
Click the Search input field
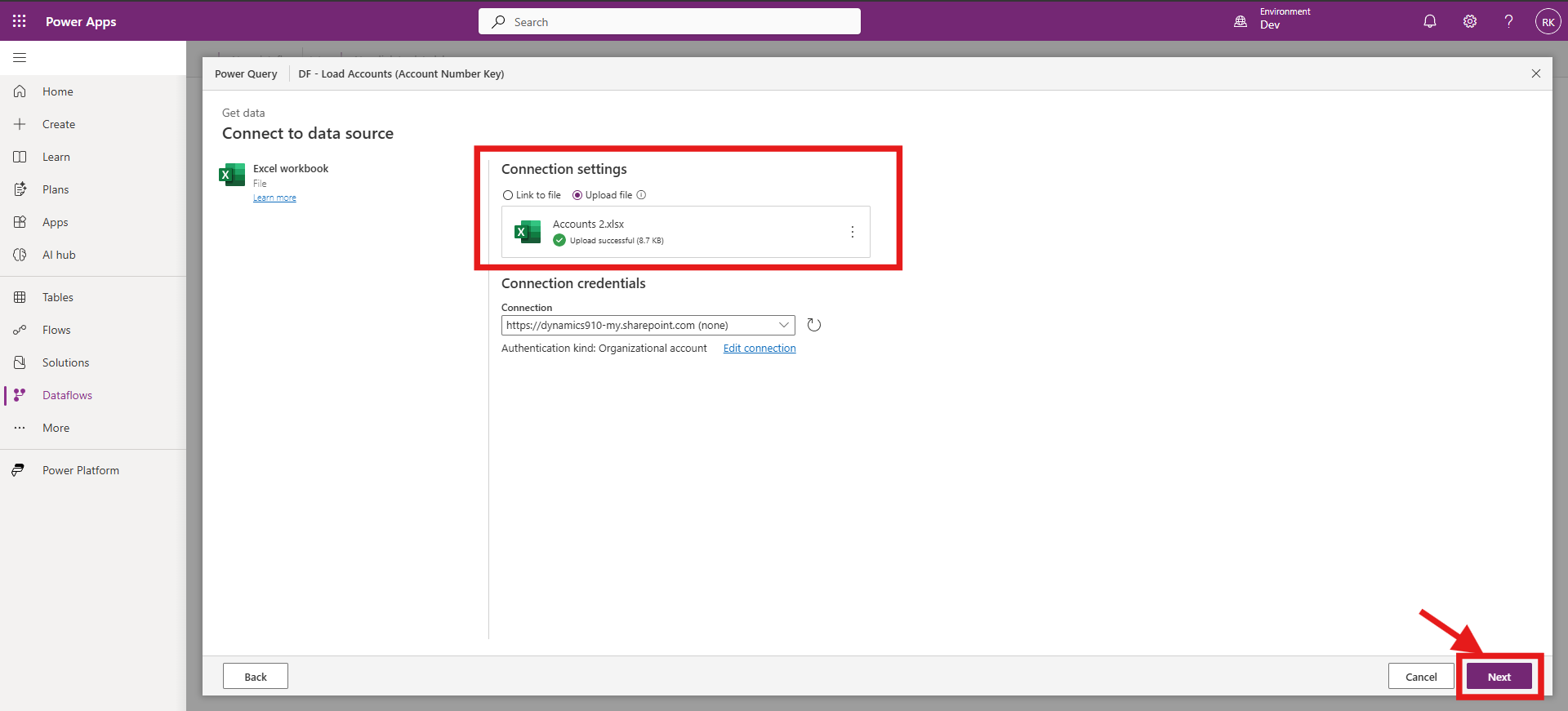[670, 22]
